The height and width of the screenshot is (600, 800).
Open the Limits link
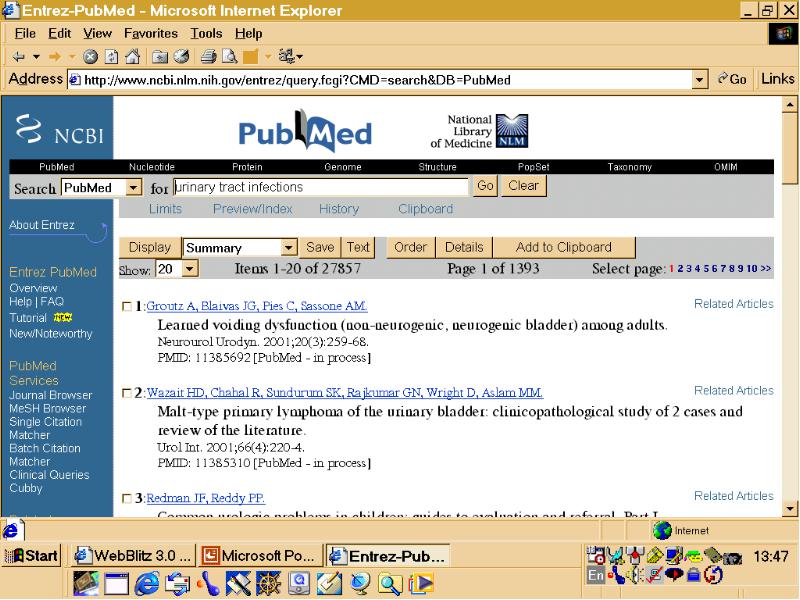pos(165,209)
